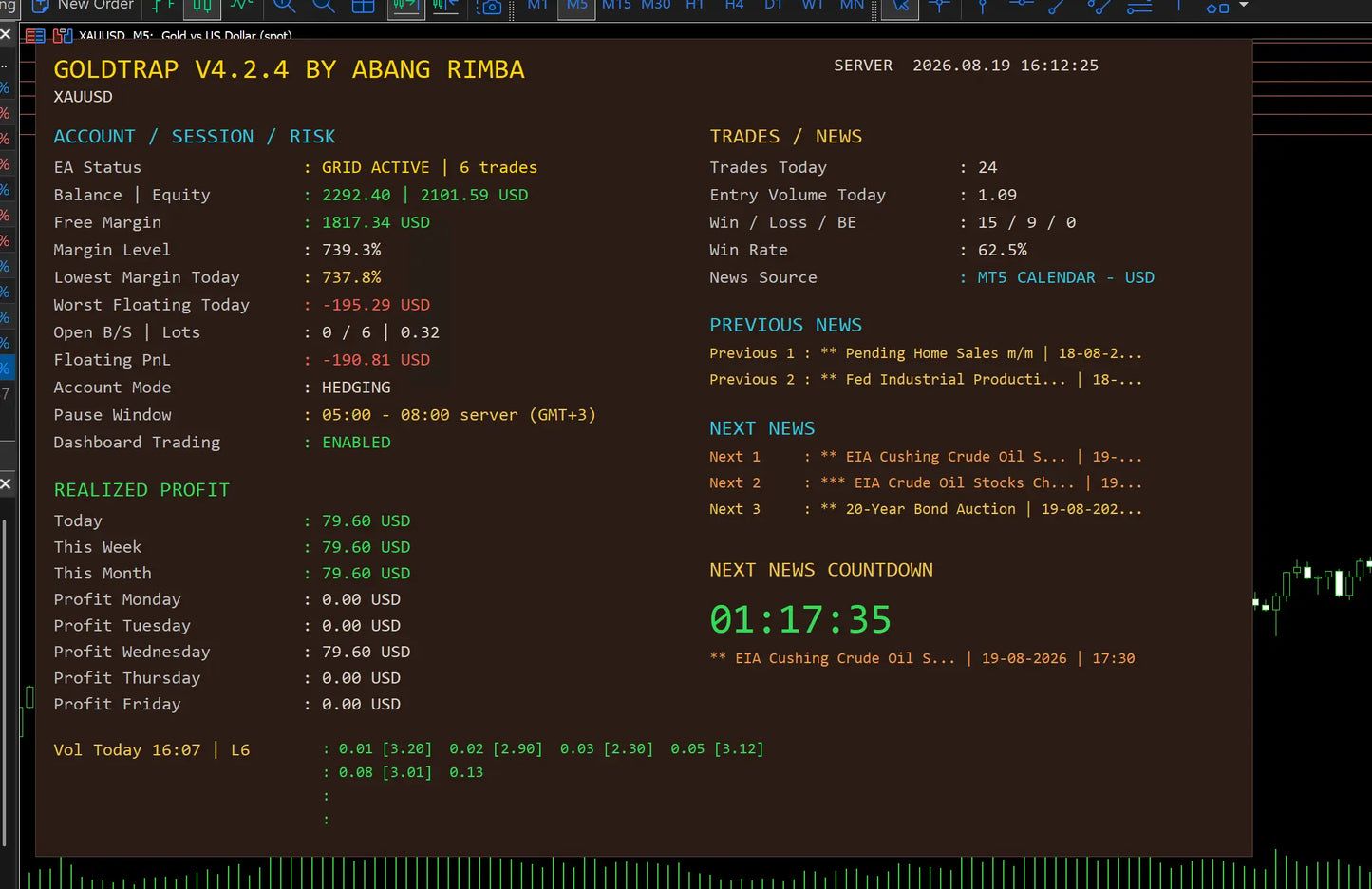Click the GOLDTRAP V4.2.4 dashboard title

coord(289,69)
